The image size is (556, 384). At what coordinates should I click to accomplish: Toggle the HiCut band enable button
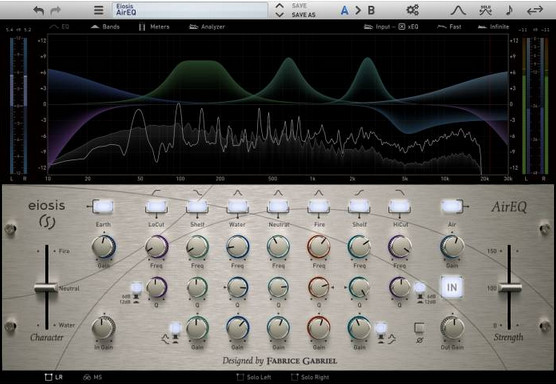pos(400,206)
